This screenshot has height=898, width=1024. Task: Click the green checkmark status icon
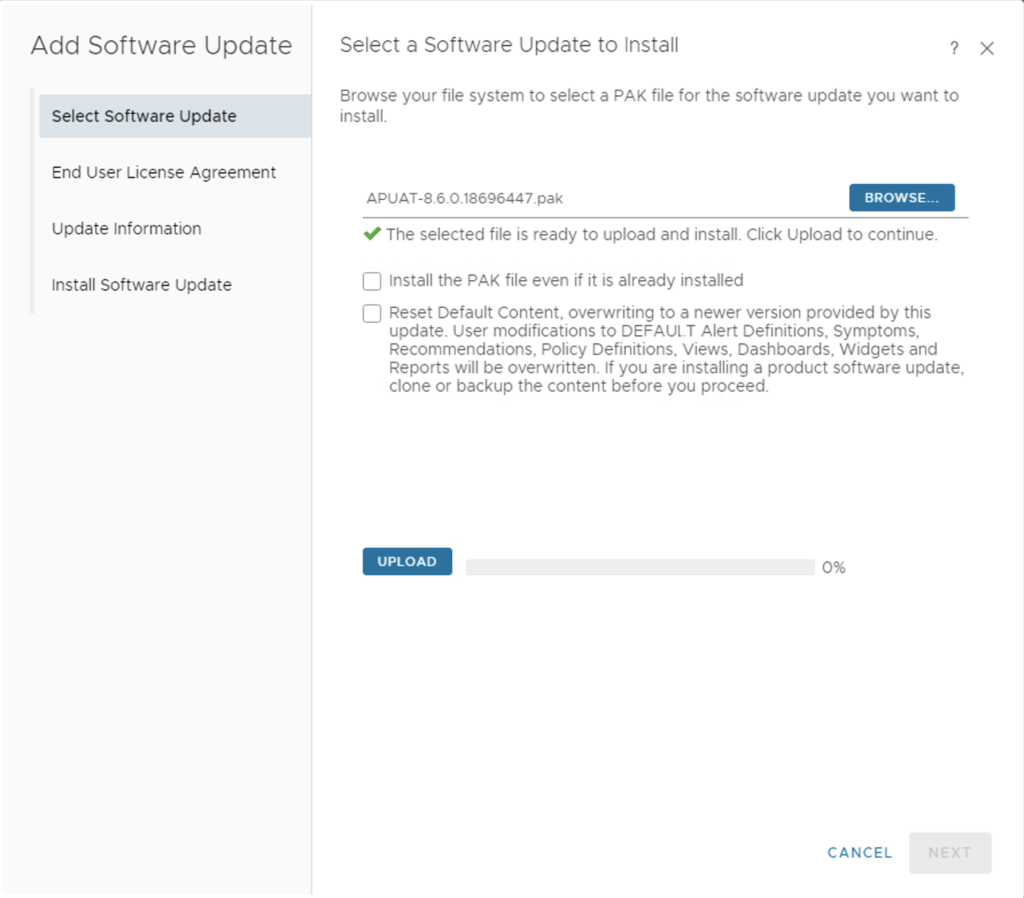(x=372, y=234)
